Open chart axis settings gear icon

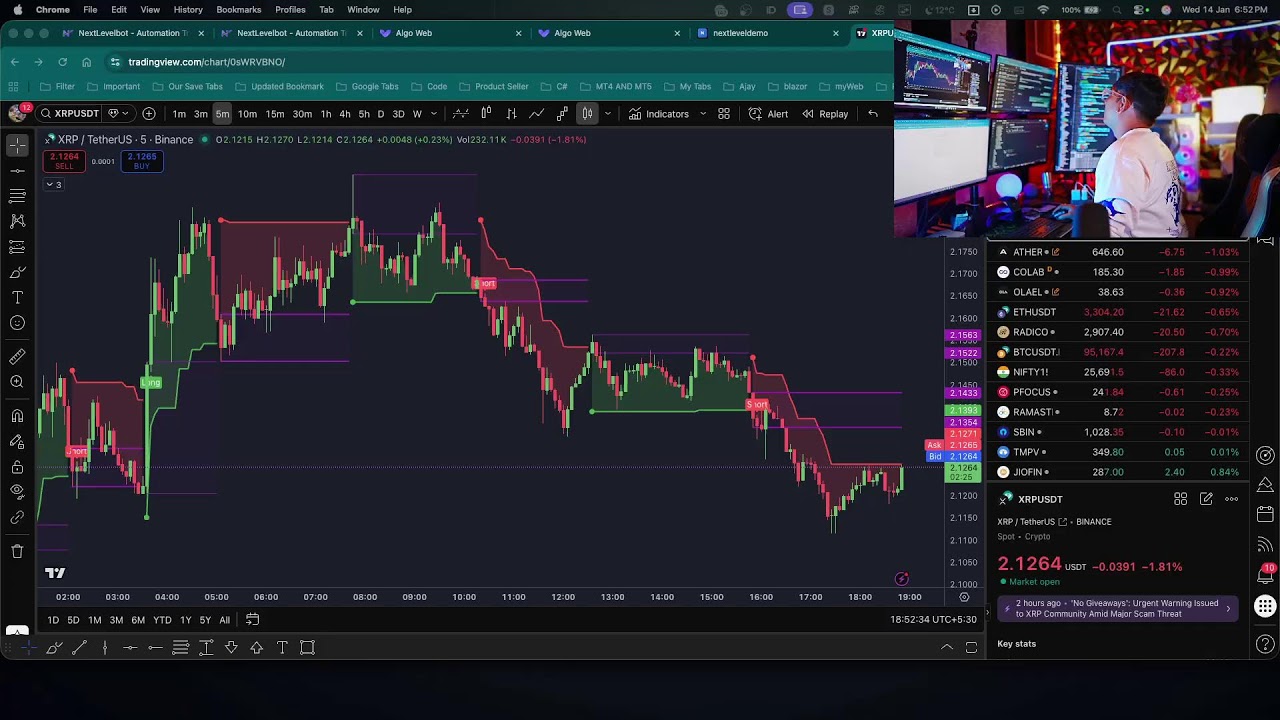[x=964, y=597]
